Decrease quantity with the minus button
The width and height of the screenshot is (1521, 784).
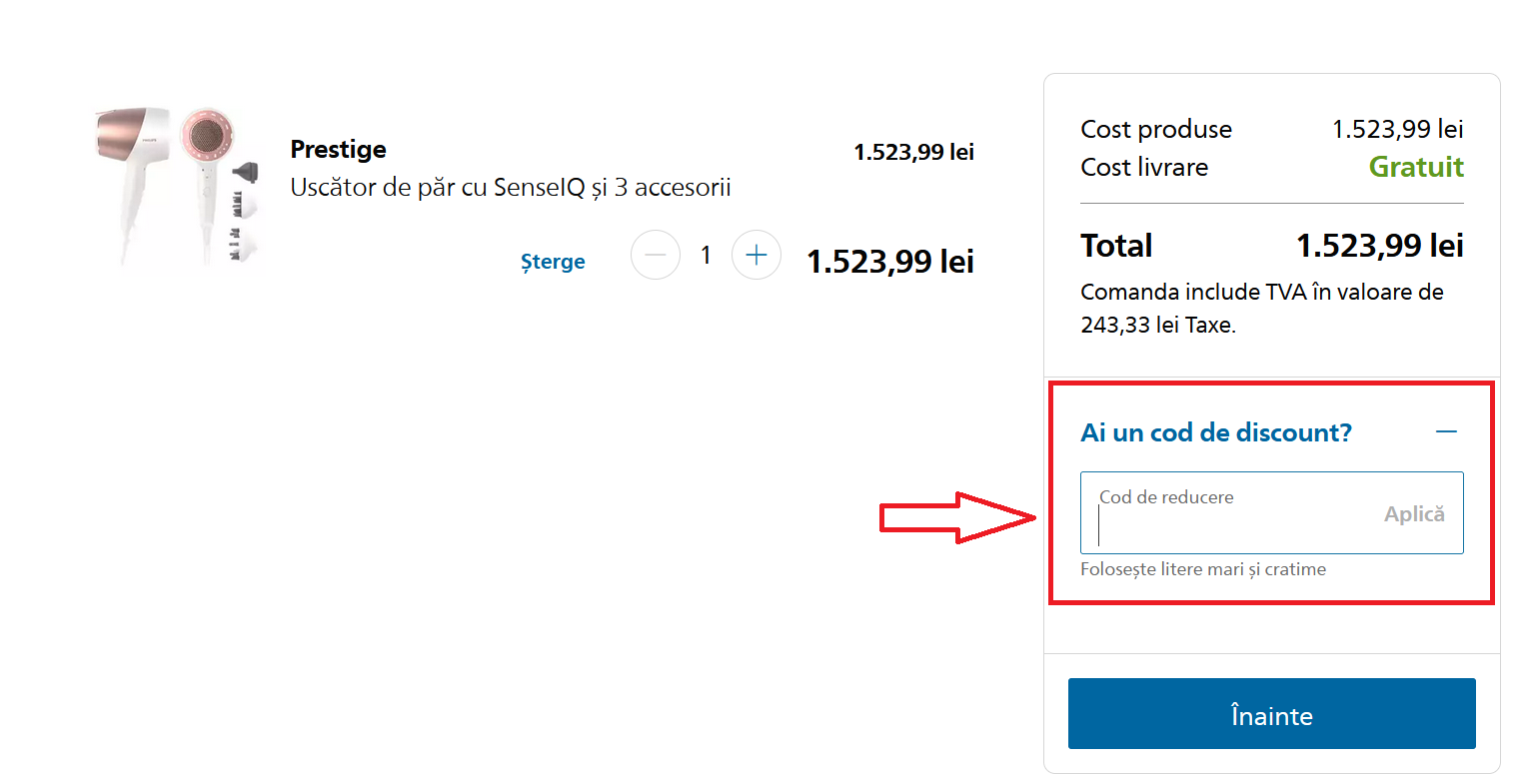[656, 256]
